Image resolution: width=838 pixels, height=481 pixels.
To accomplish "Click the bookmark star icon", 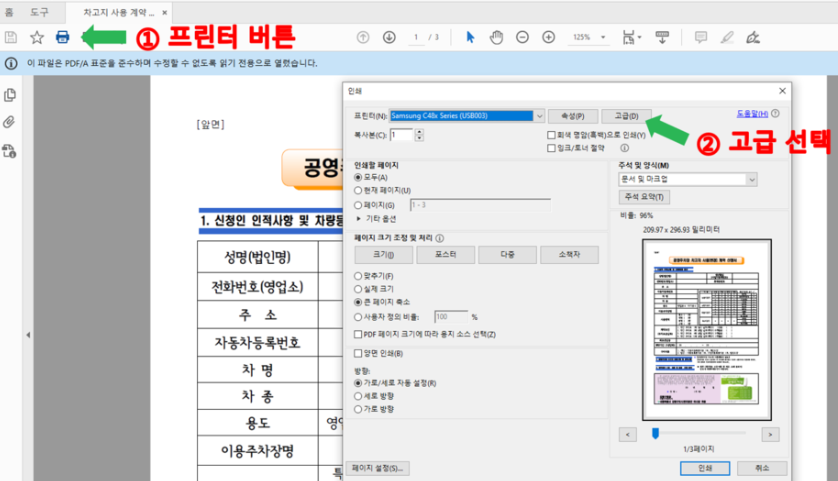I will click(37, 37).
